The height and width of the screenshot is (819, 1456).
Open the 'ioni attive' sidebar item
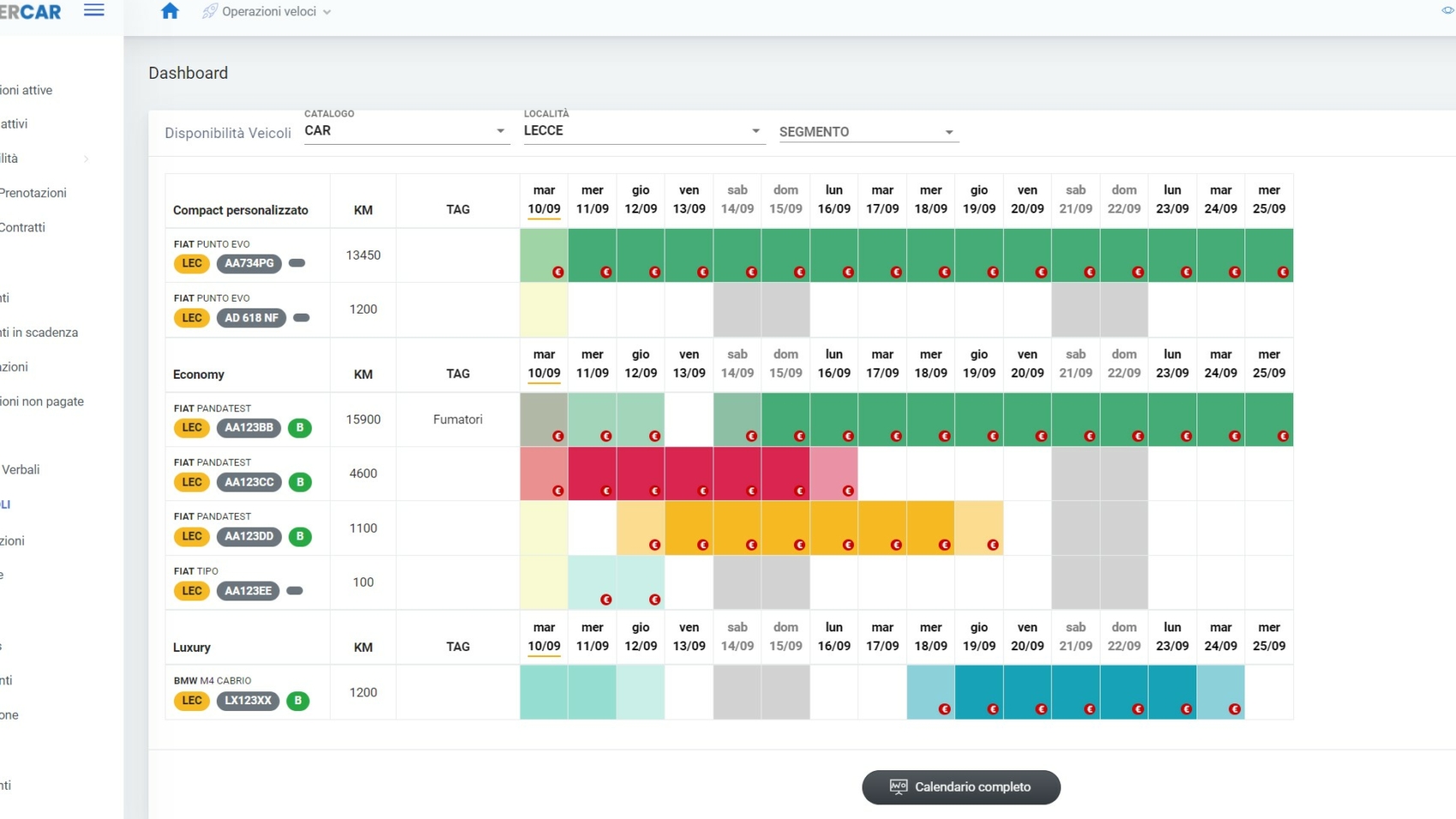[x=27, y=90]
